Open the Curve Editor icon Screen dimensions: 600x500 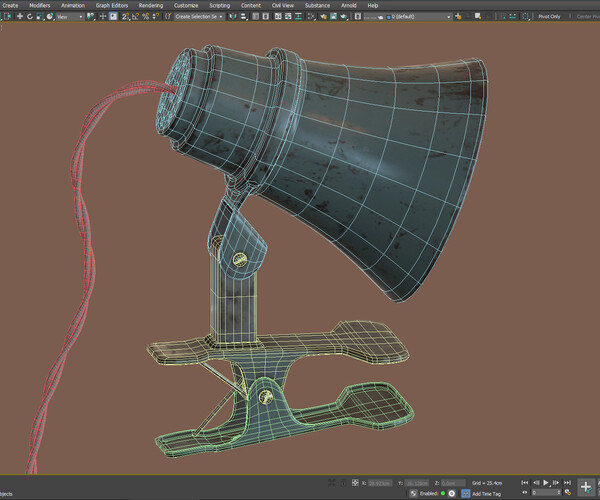[x=288, y=16]
